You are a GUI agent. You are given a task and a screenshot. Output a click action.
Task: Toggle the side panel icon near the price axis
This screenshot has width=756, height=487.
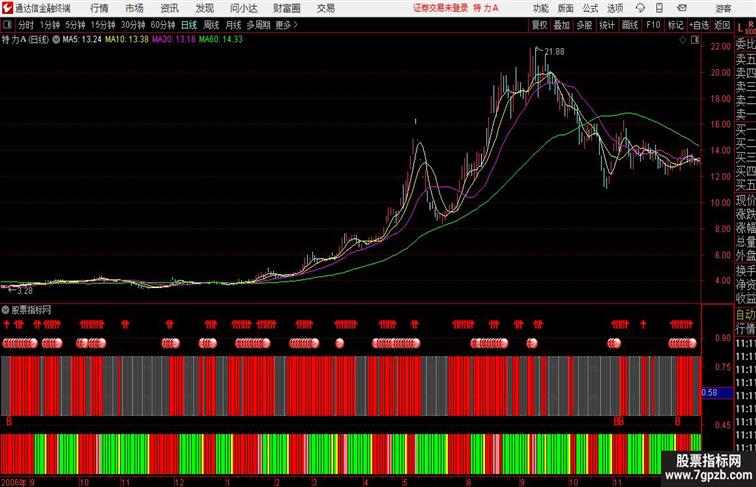tap(695, 40)
